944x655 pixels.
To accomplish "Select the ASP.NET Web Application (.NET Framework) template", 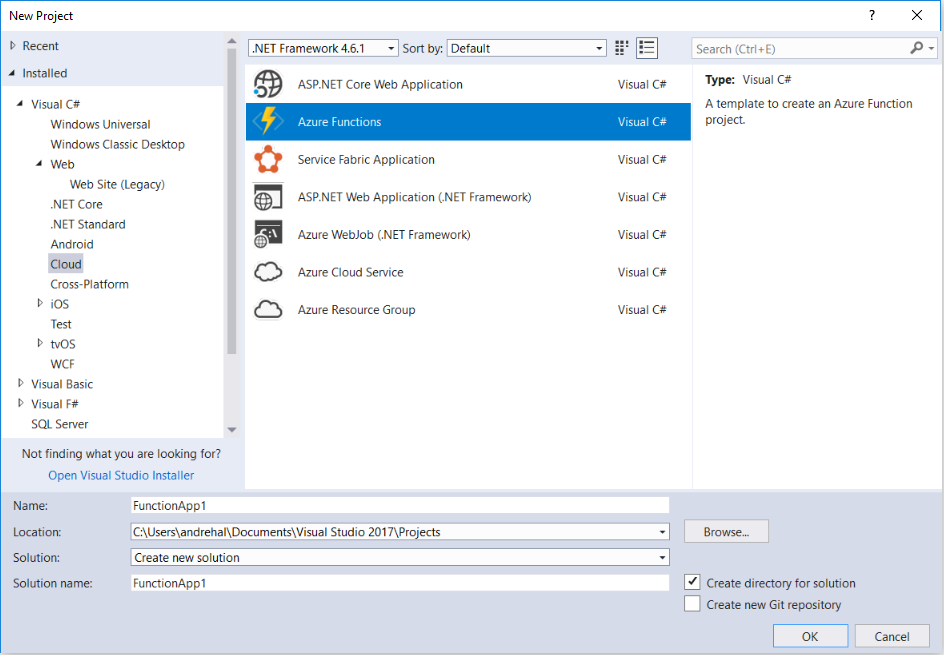I will pos(415,197).
